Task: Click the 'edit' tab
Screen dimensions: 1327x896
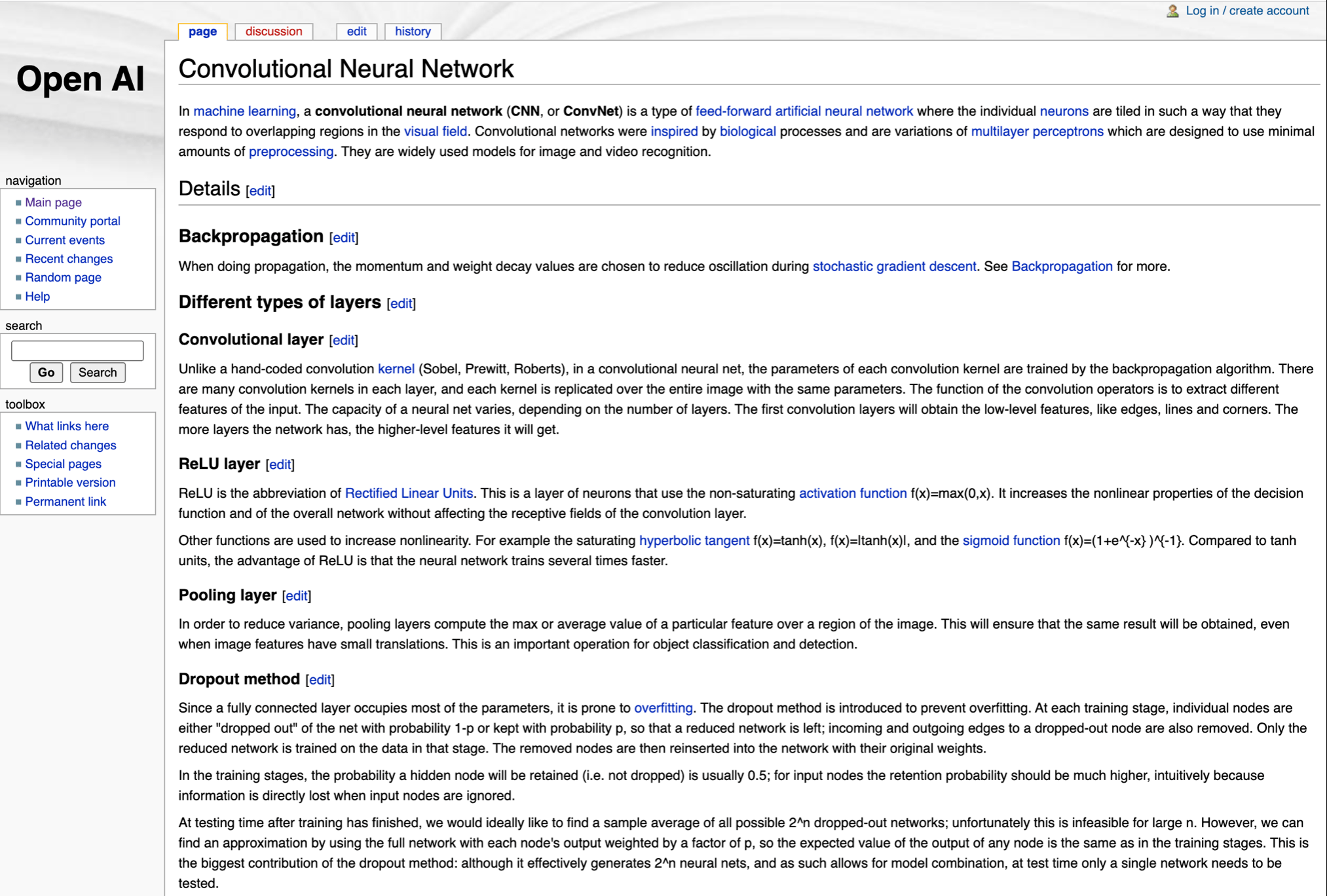Action: coord(356,31)
